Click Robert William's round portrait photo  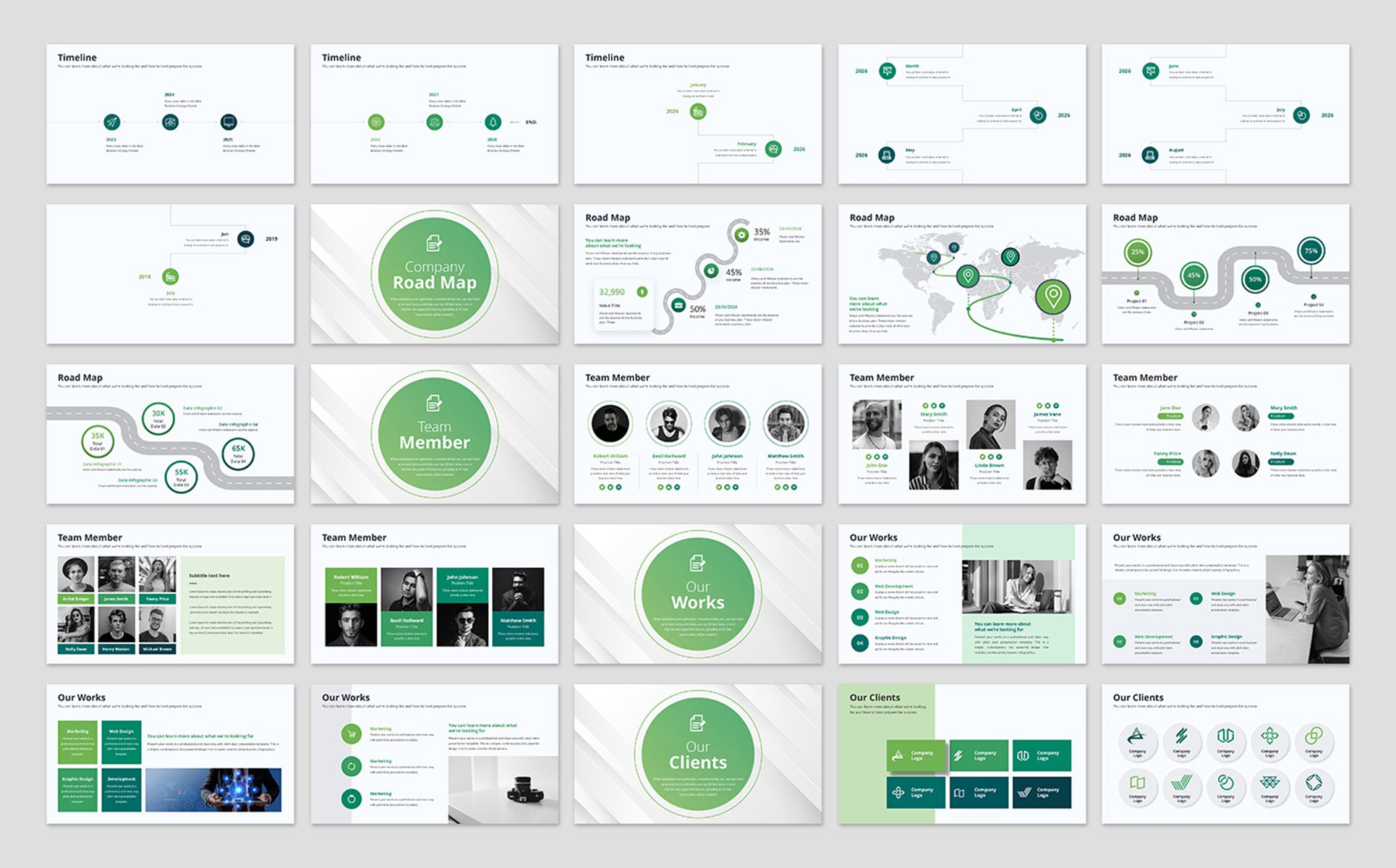pos(610,423)
